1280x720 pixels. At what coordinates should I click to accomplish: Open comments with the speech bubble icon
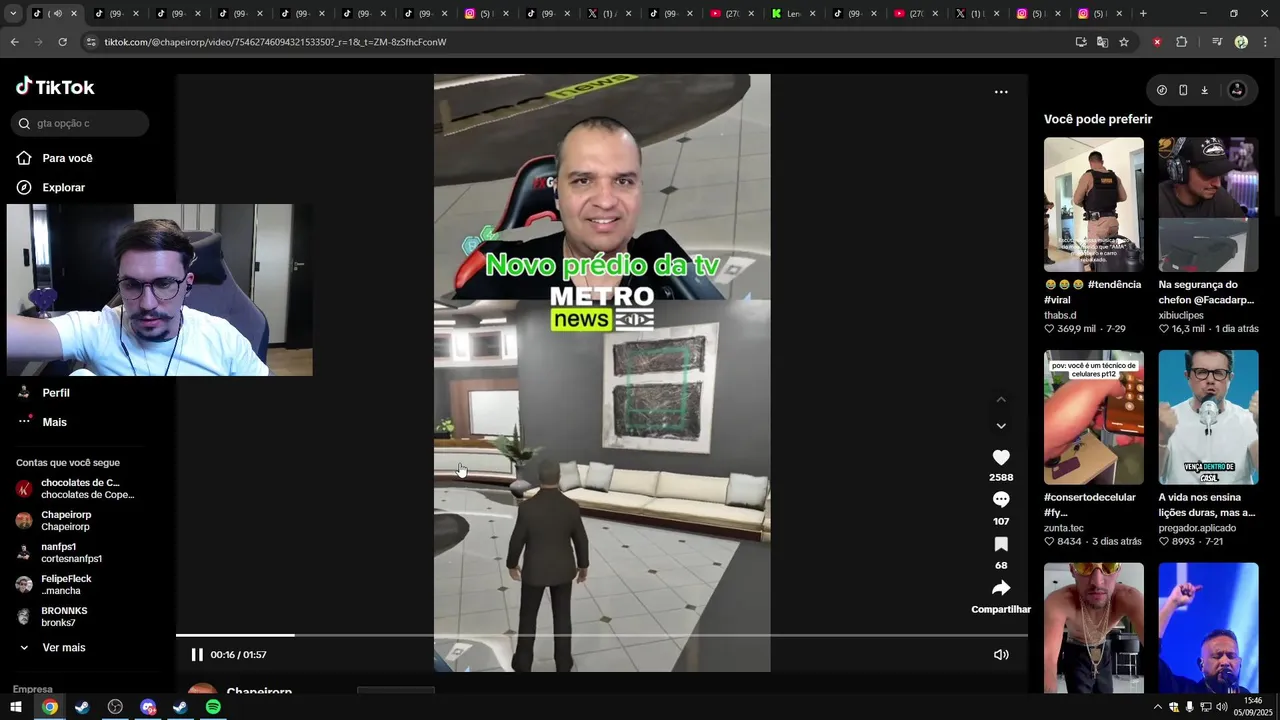tap(1001, 500)
